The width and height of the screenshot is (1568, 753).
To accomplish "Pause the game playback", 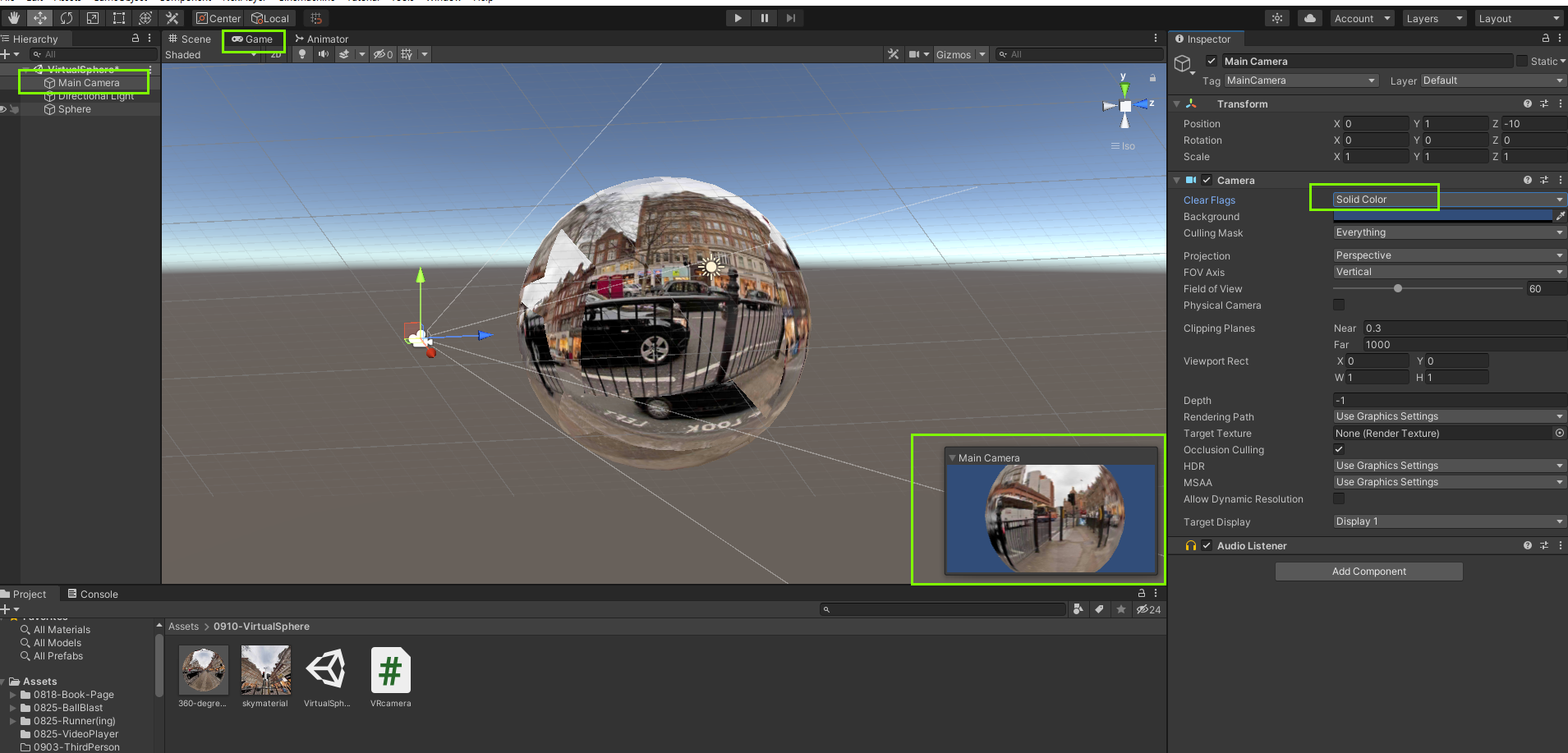I will click(x=764, y=18).
